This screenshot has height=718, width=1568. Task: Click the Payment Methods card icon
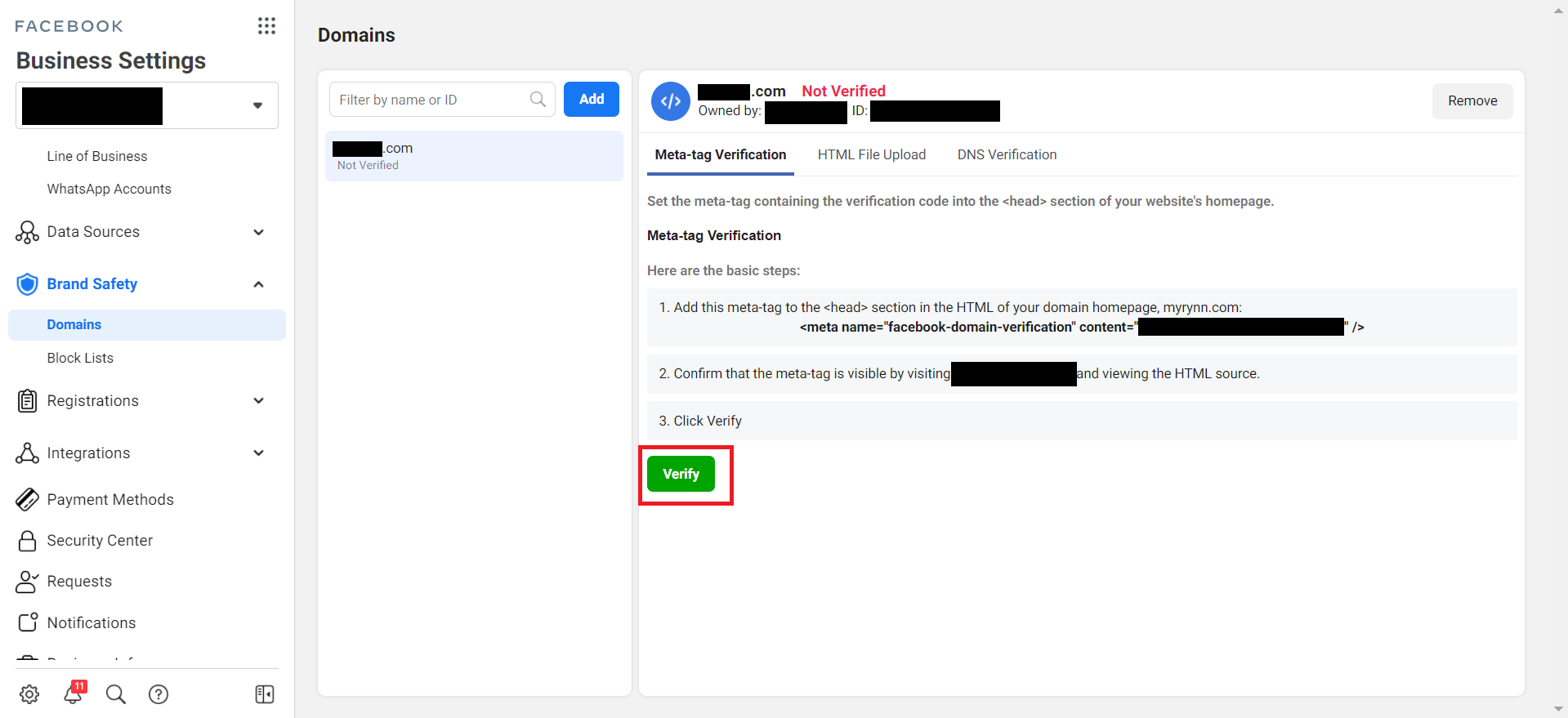pyautogui.click(x=27, y=499)
